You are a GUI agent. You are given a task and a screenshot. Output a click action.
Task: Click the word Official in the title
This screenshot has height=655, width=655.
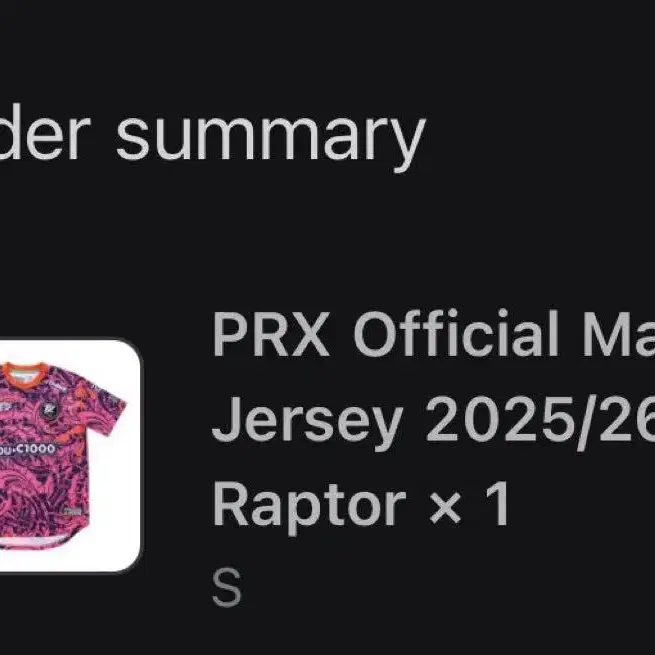click(x=456, y=333)
